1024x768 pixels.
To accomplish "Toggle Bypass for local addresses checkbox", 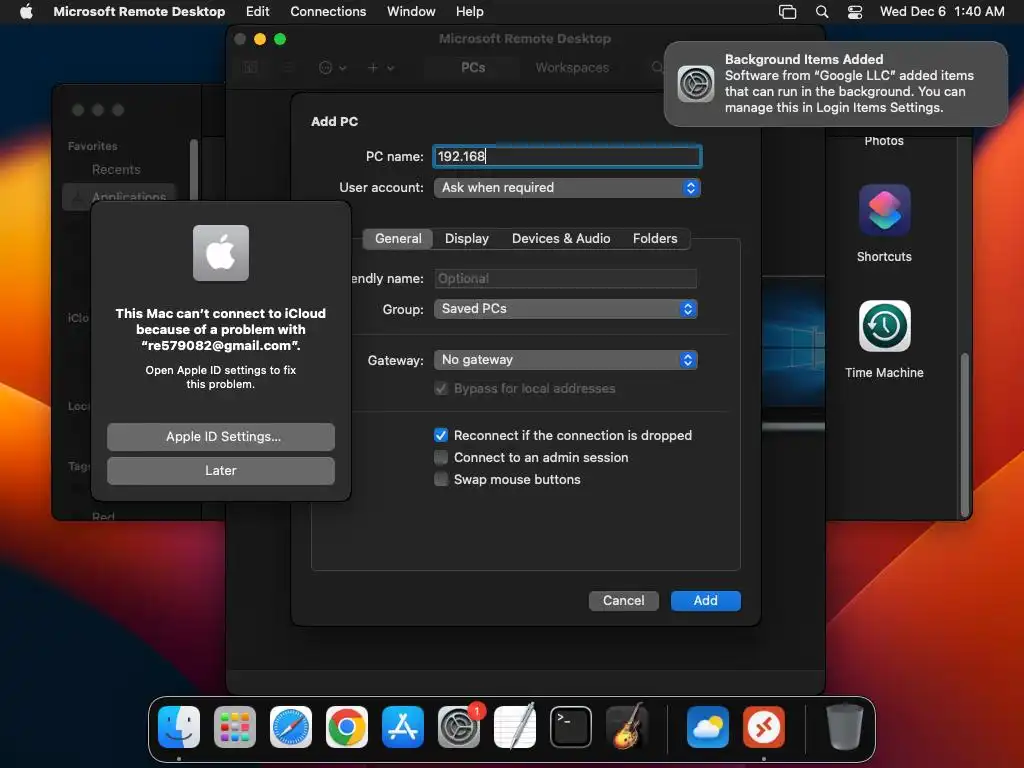I will (441, 389).
